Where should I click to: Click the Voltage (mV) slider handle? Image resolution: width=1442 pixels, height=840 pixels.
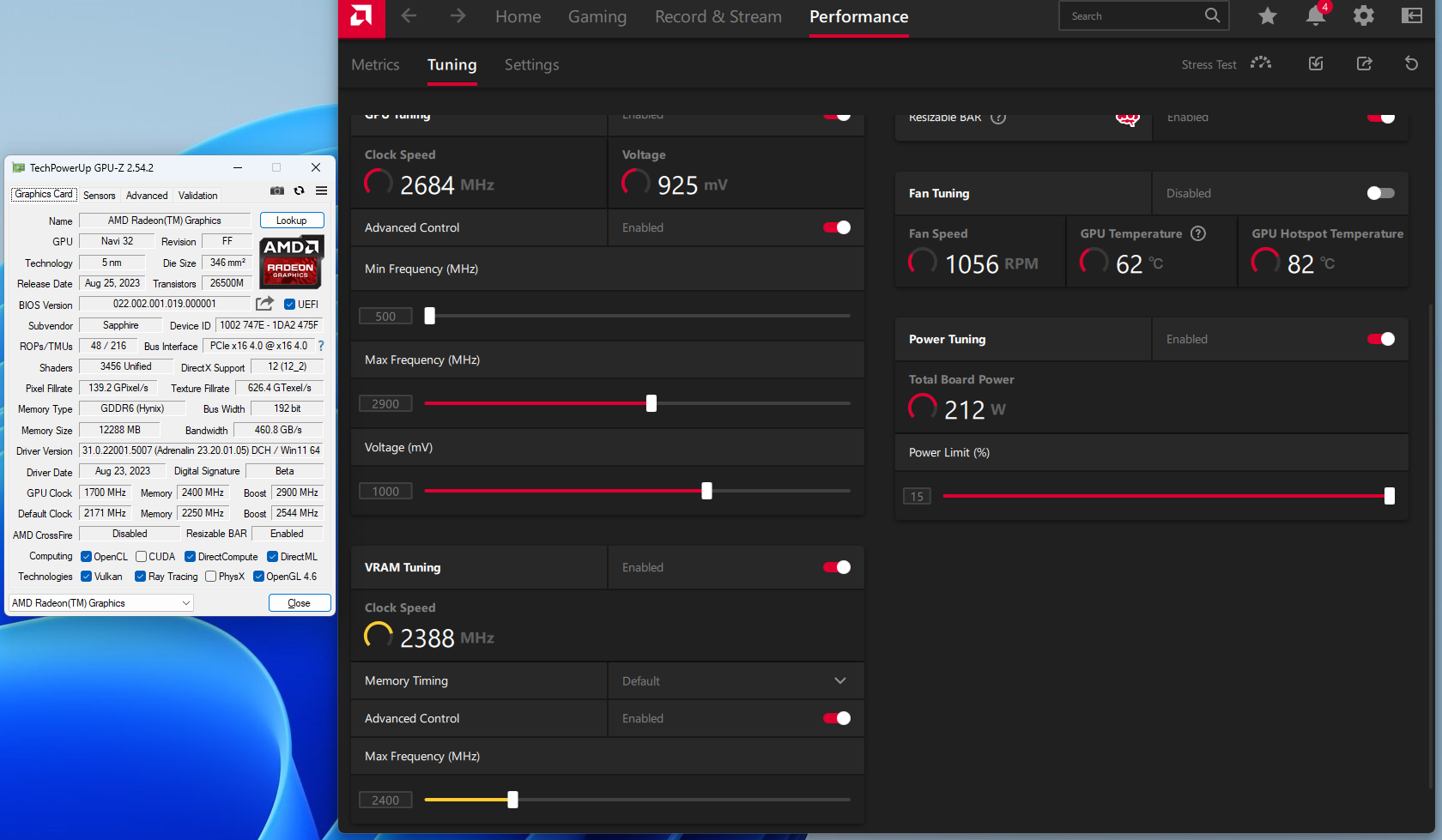coord(707,491)
